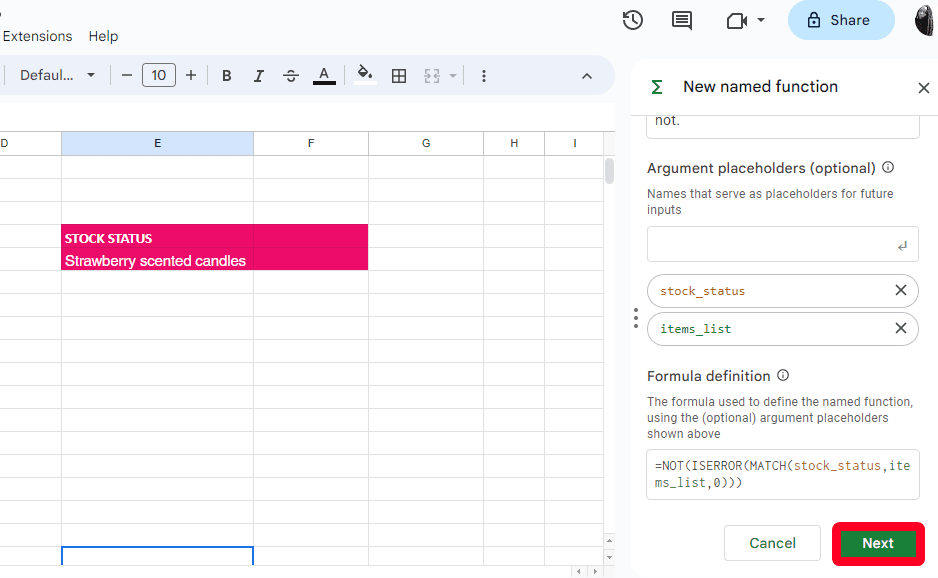Expand the font family dropdown

(58, 76)
